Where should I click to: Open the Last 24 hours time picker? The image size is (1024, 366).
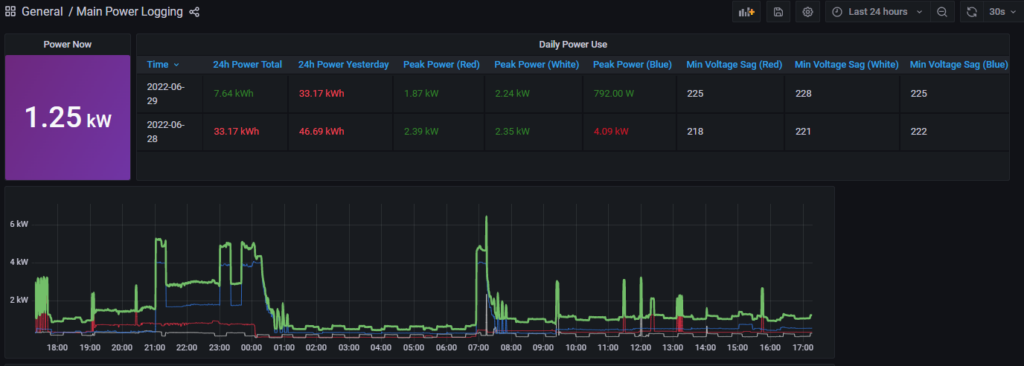(x=878, y=12)
